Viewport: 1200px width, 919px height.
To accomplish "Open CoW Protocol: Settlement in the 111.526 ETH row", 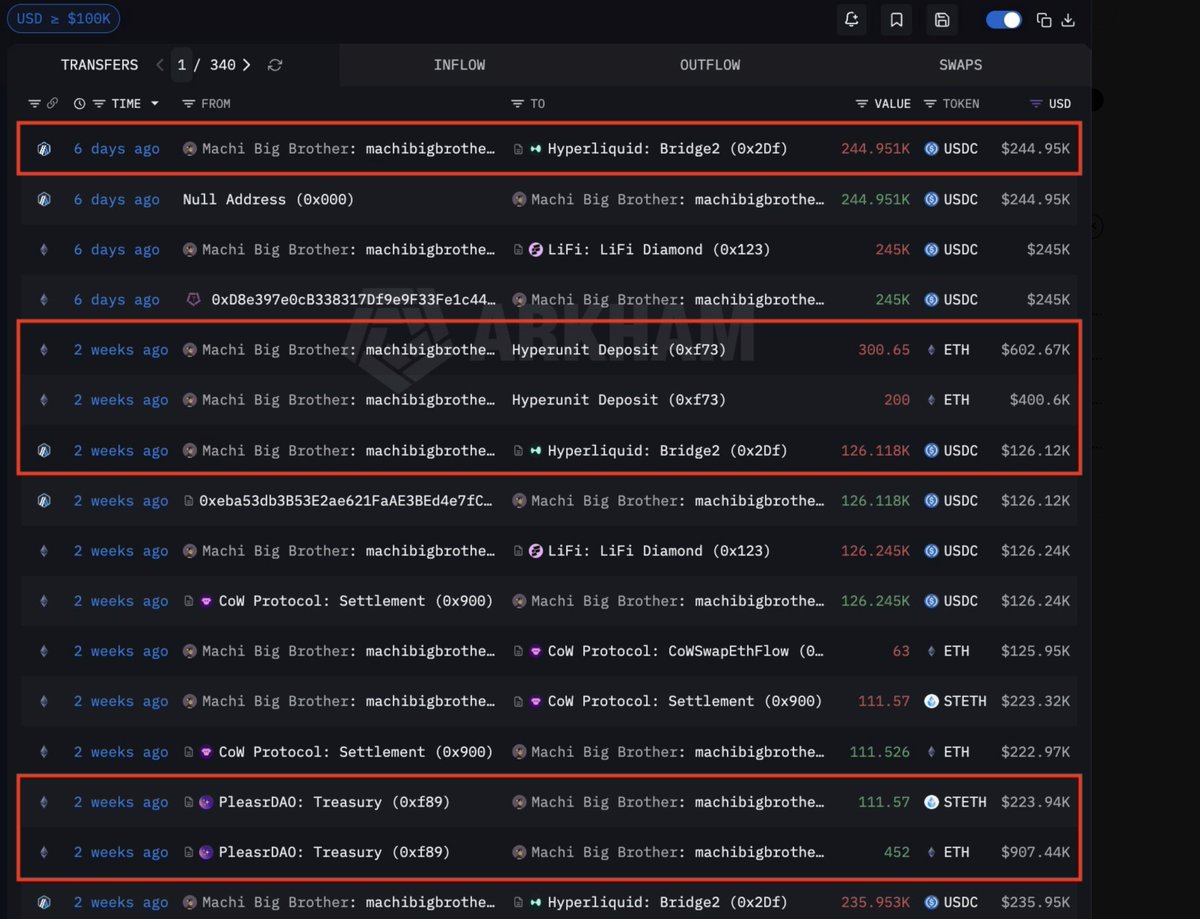I will point(356,752).
